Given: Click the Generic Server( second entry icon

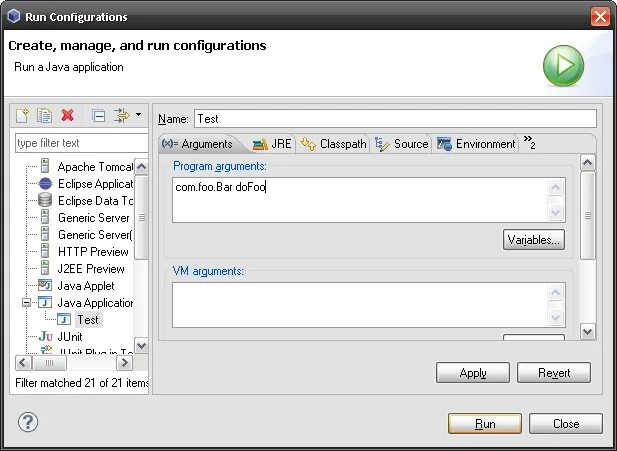Looking at the screenshot, I should (x=45, y=234).
